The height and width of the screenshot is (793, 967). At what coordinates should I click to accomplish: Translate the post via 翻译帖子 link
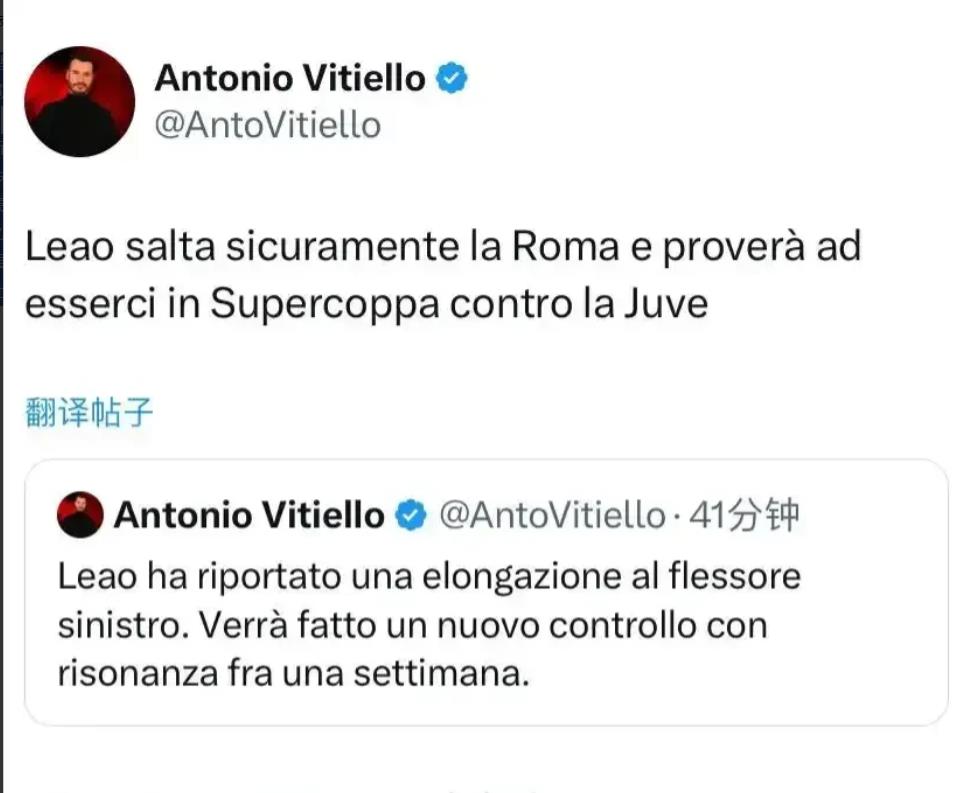(x=89, y=412)
